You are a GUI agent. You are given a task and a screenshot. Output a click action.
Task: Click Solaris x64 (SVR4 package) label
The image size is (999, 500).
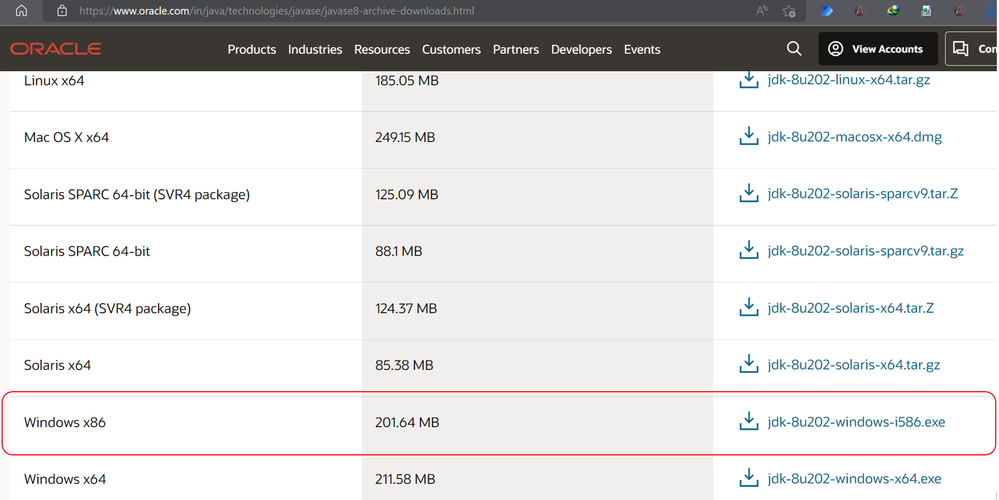pyautogui.click(x=107, y=308)
